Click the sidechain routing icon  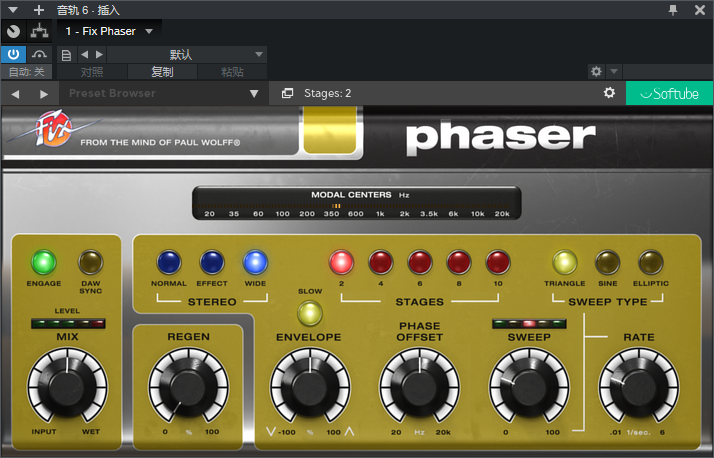tap(40, 31)
